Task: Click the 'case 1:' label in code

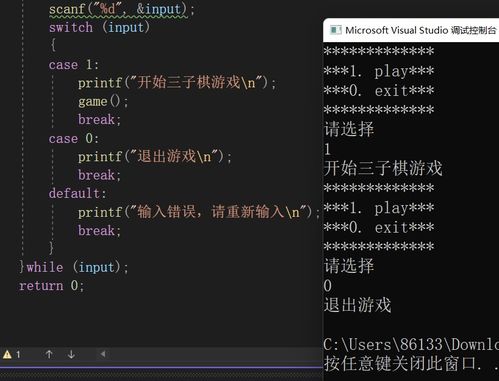Action: pyautogui.click(x=74, y=64)
